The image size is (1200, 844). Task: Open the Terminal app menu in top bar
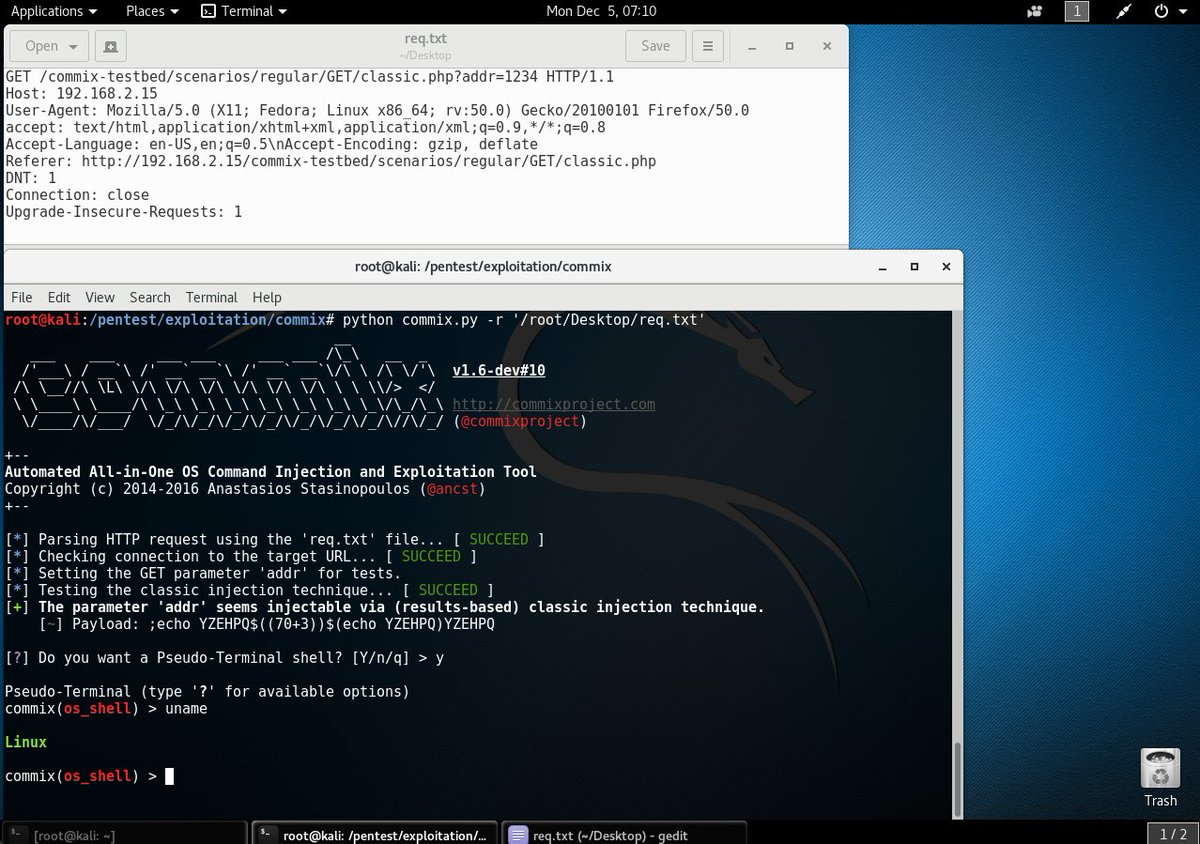(x=245, y=11)
